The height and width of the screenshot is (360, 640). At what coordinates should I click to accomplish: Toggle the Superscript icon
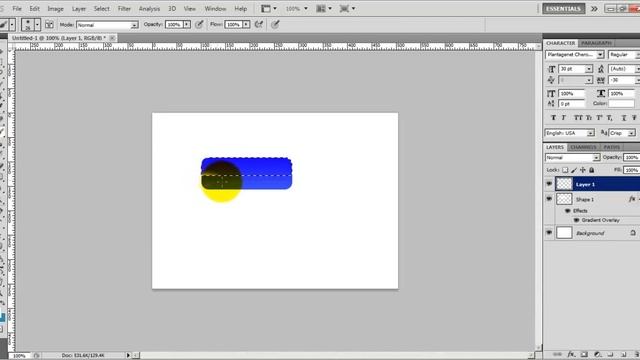click(599, 118)
